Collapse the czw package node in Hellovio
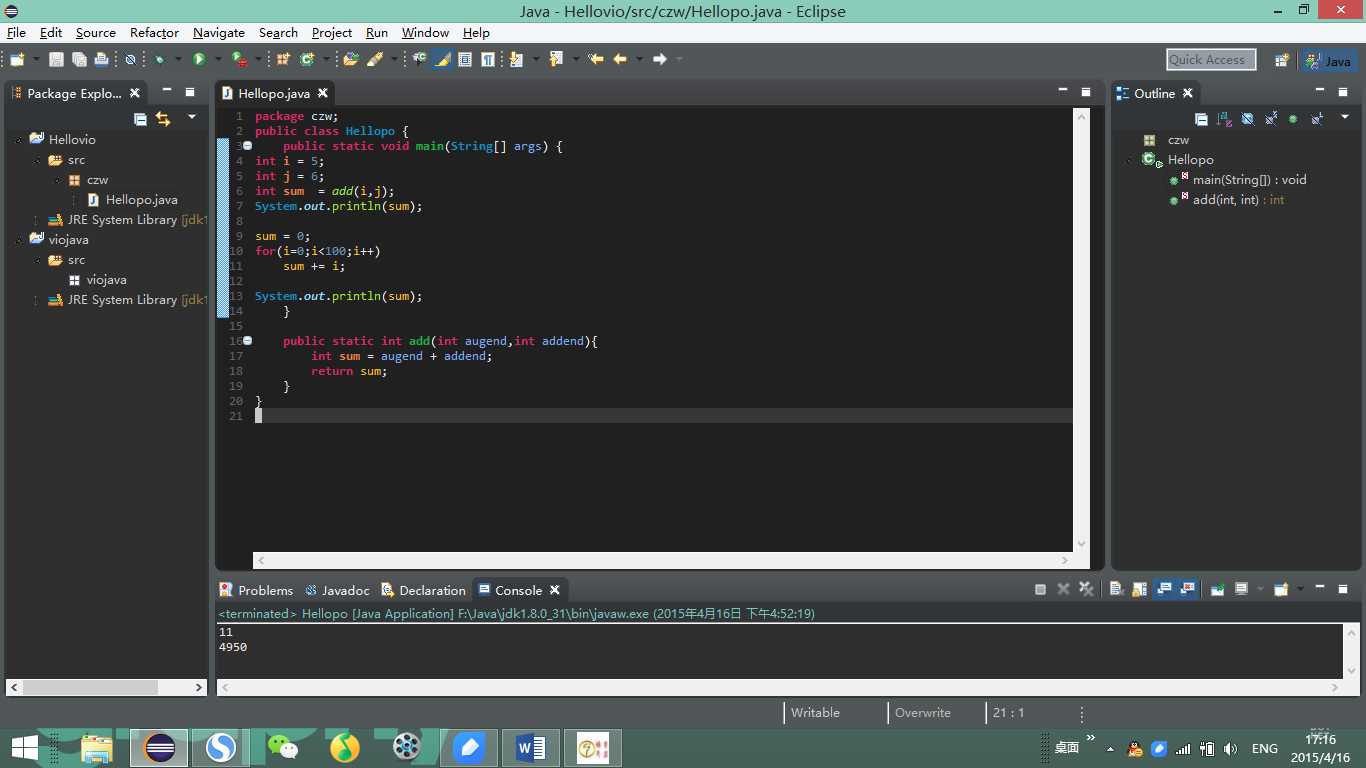The width and height of the screenshot is (1366, 768). pyautogui.click(x=56, y=180)
